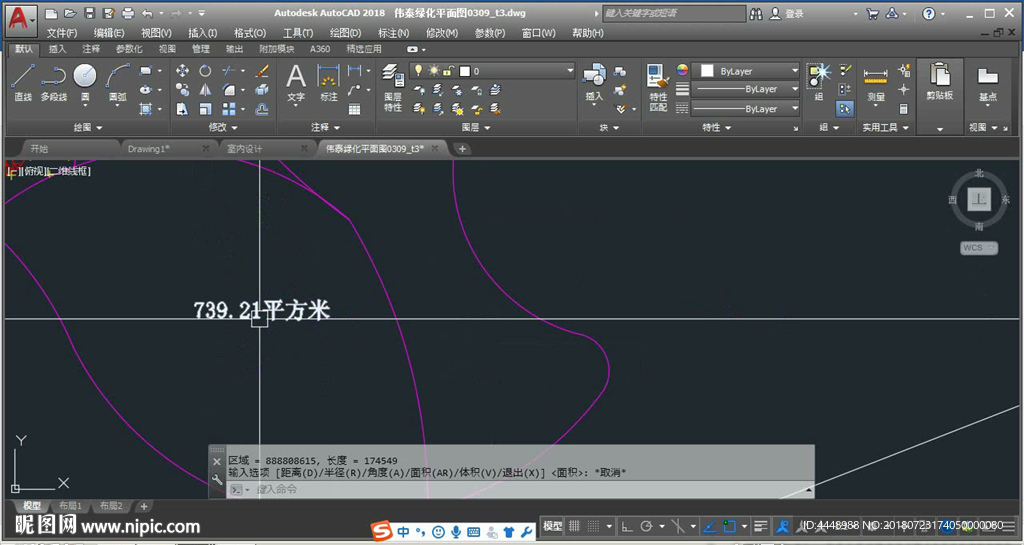Click 特性匹配 (Match Properties) icon
1024x545 pixels.
tap(658, 88)
